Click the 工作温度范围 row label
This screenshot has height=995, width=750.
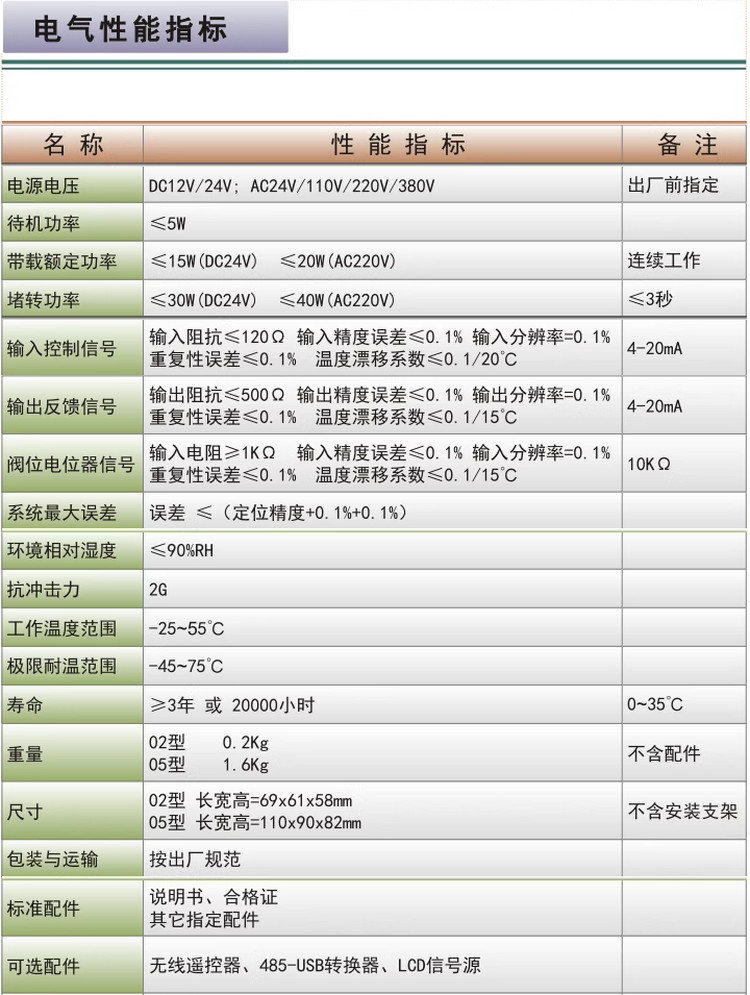tap(61, 629)
